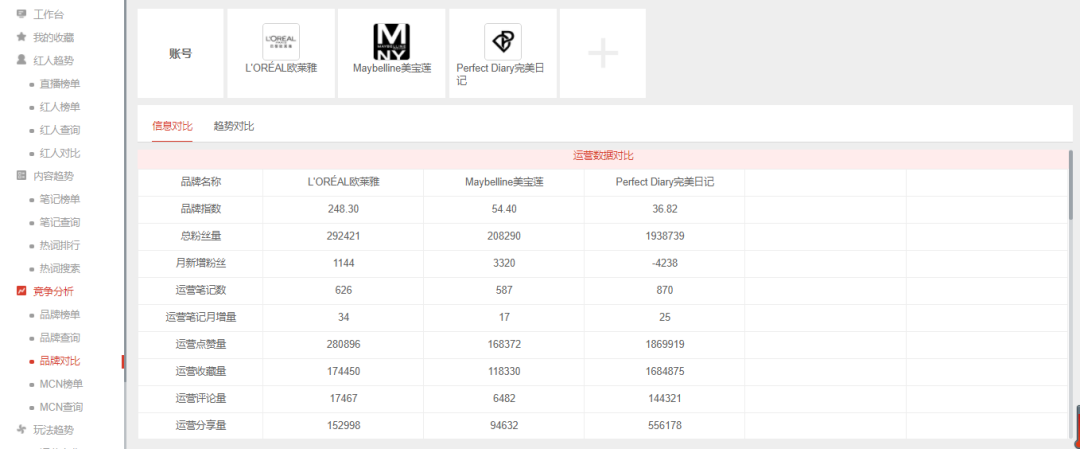The image size is (1080, 449).
Task: Click the 账号 card
Action: coord(180,54)
